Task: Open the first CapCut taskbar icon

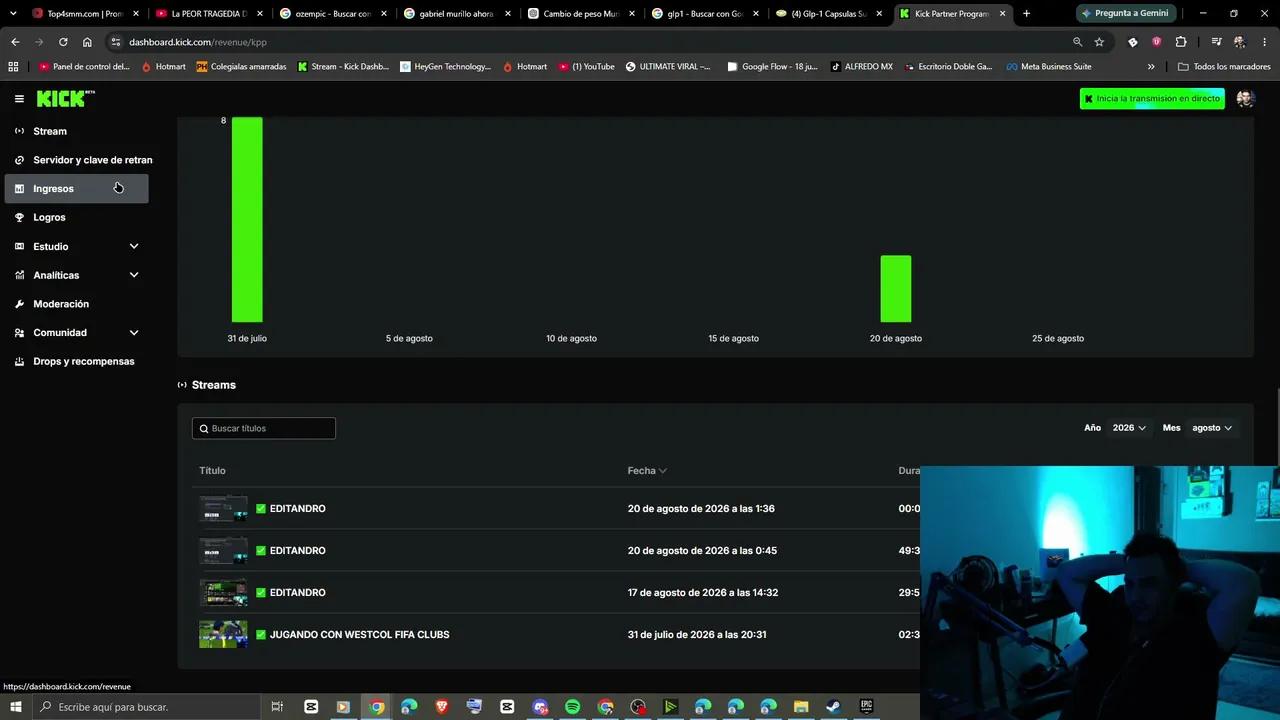Action: click(311, 707)
